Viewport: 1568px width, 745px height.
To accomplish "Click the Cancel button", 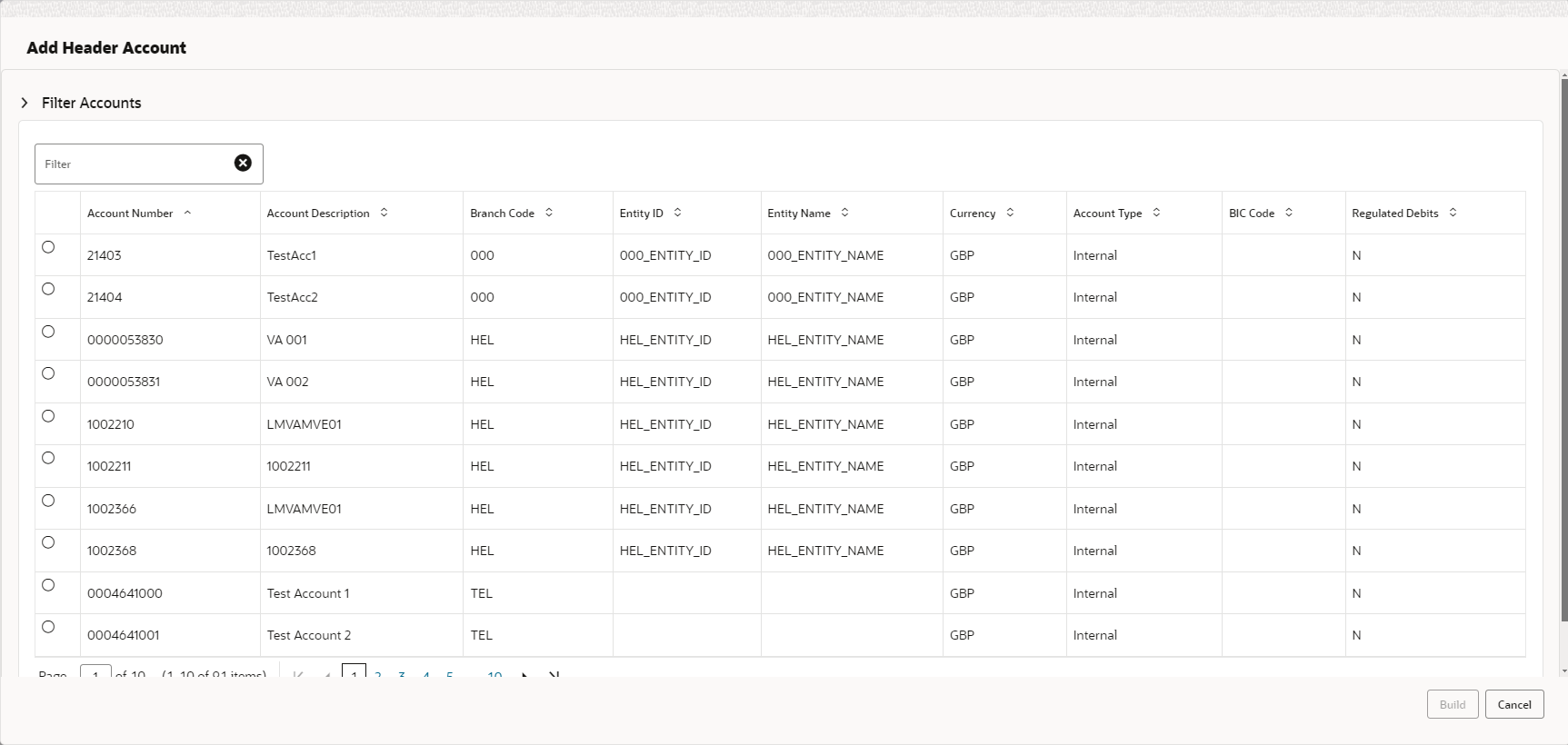I will click(1513, 704).
